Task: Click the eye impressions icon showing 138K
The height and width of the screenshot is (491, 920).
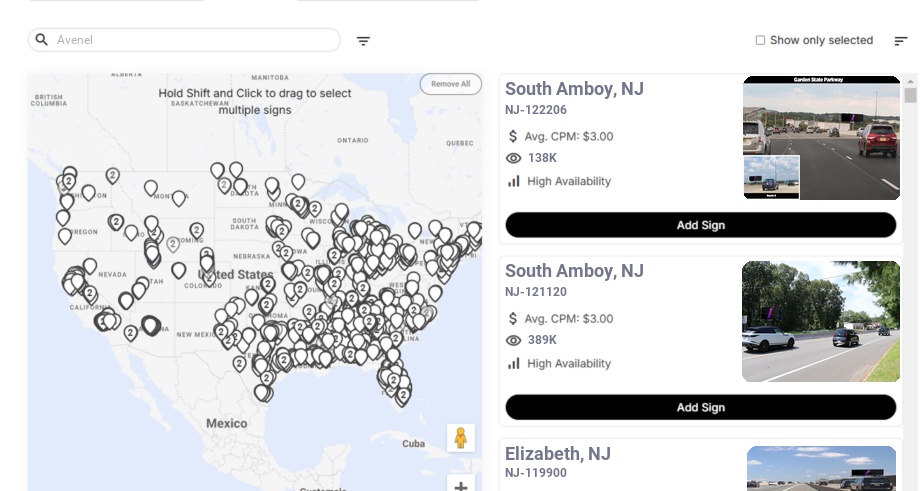Action: click(514, 158)
